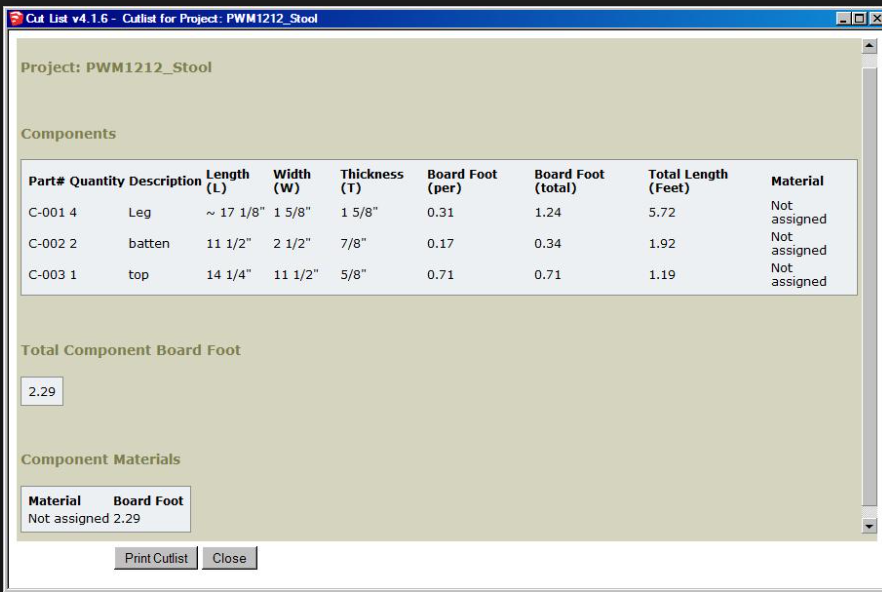Click the Print Cutlist button
Screen dimensions: 882x592
click(x=156, y=558)
